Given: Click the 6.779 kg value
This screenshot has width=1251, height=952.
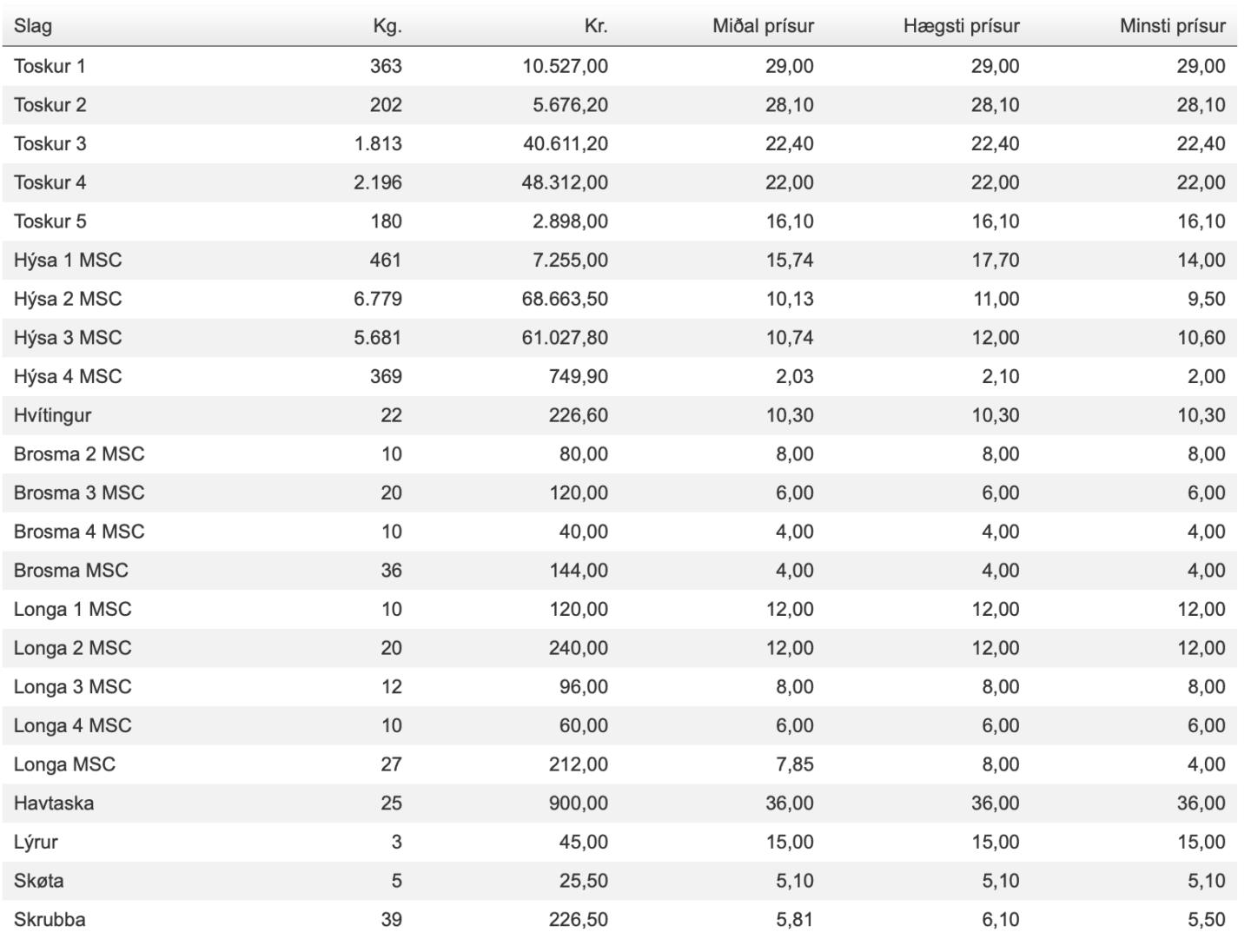Looking at the screenshot, I should tap(378, 299).
